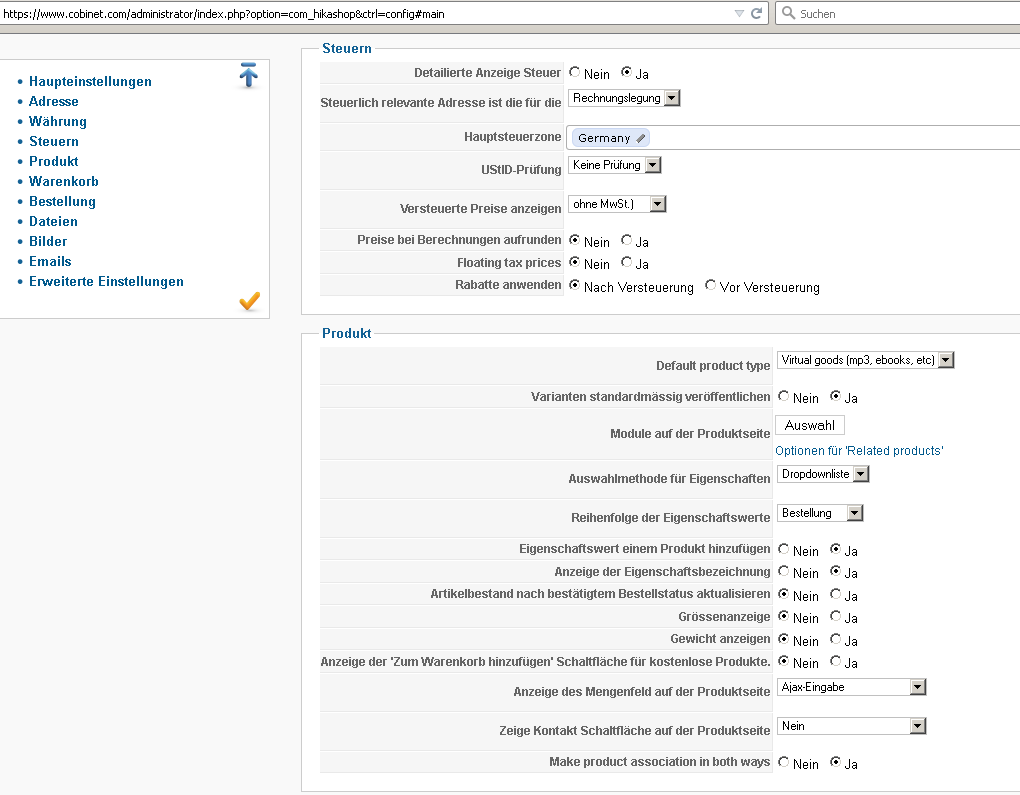Jump to Bestellung settings
Screen dimensions: 1020x795
[x=62, y=202]
